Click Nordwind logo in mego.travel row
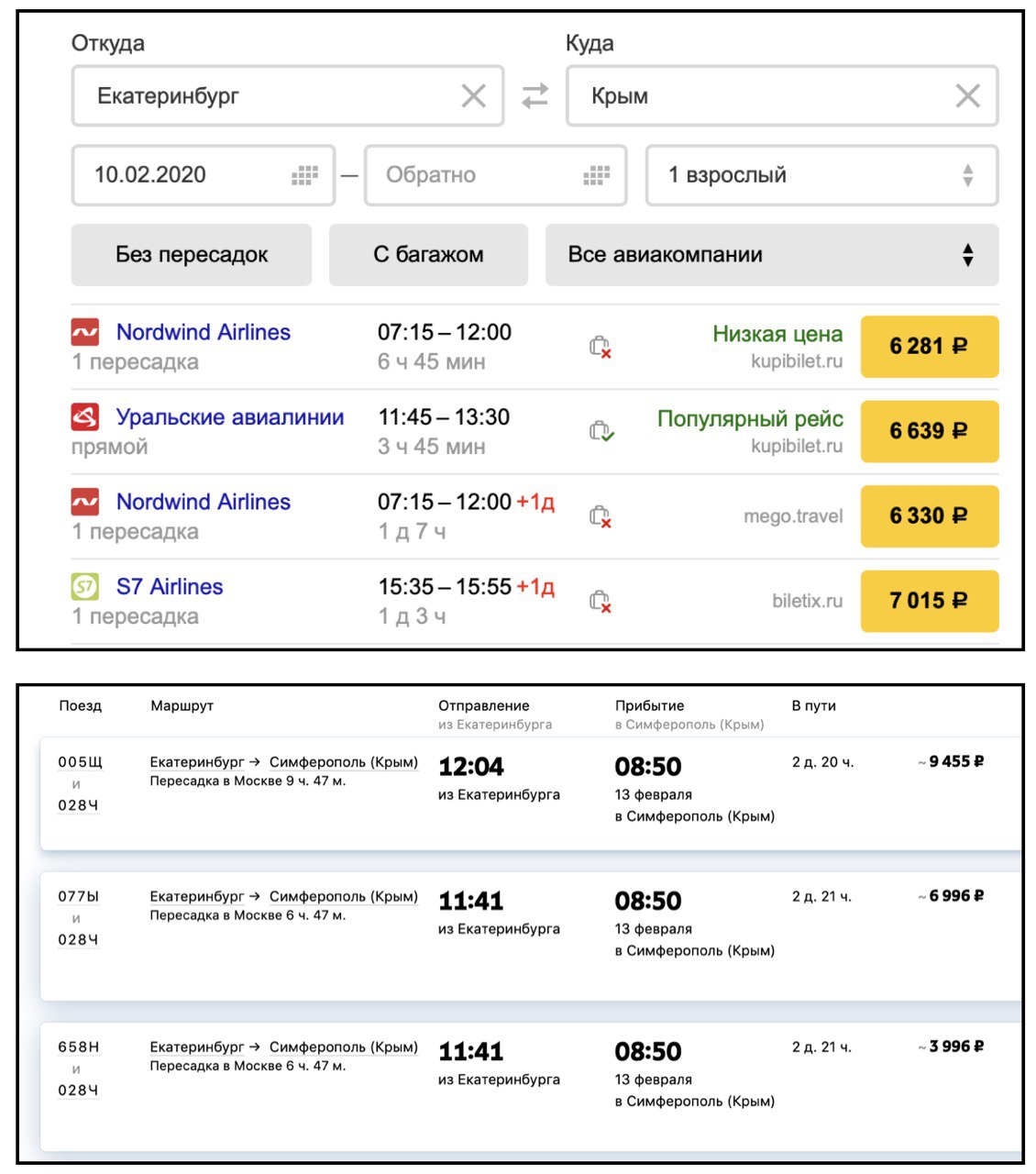Viewport: 1036px width, 1174px height. coord(85,502)
